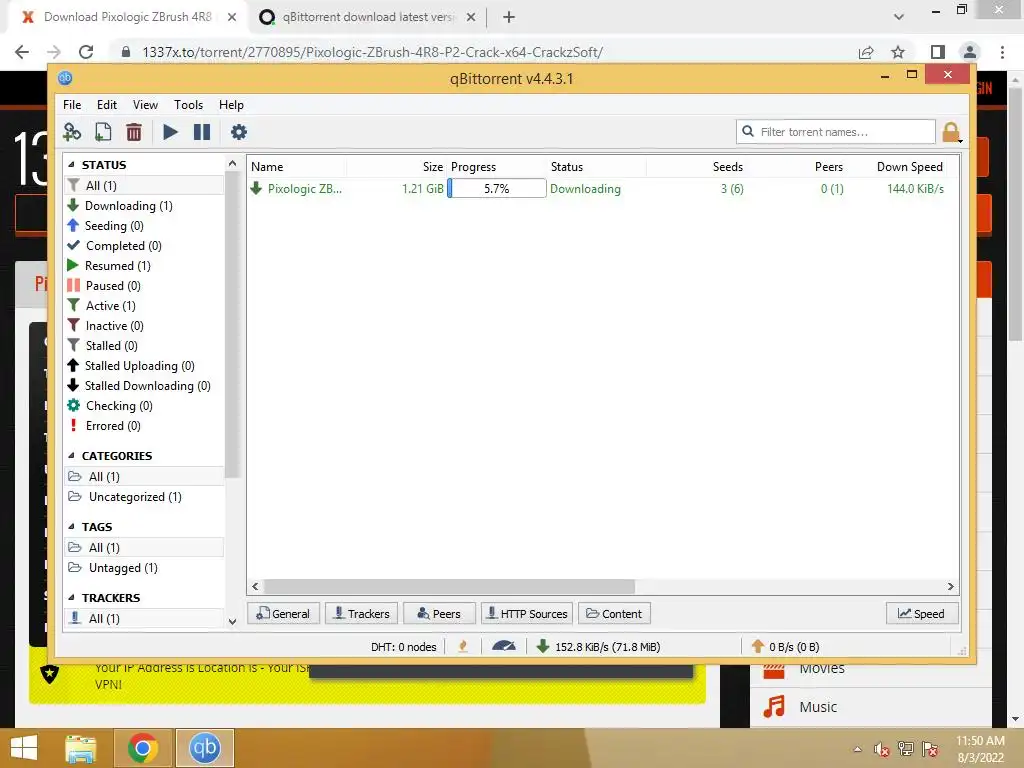Click the orange lock UI icon
The height and width of the screenshot is (768, 1024).
(x=951, y=132)
